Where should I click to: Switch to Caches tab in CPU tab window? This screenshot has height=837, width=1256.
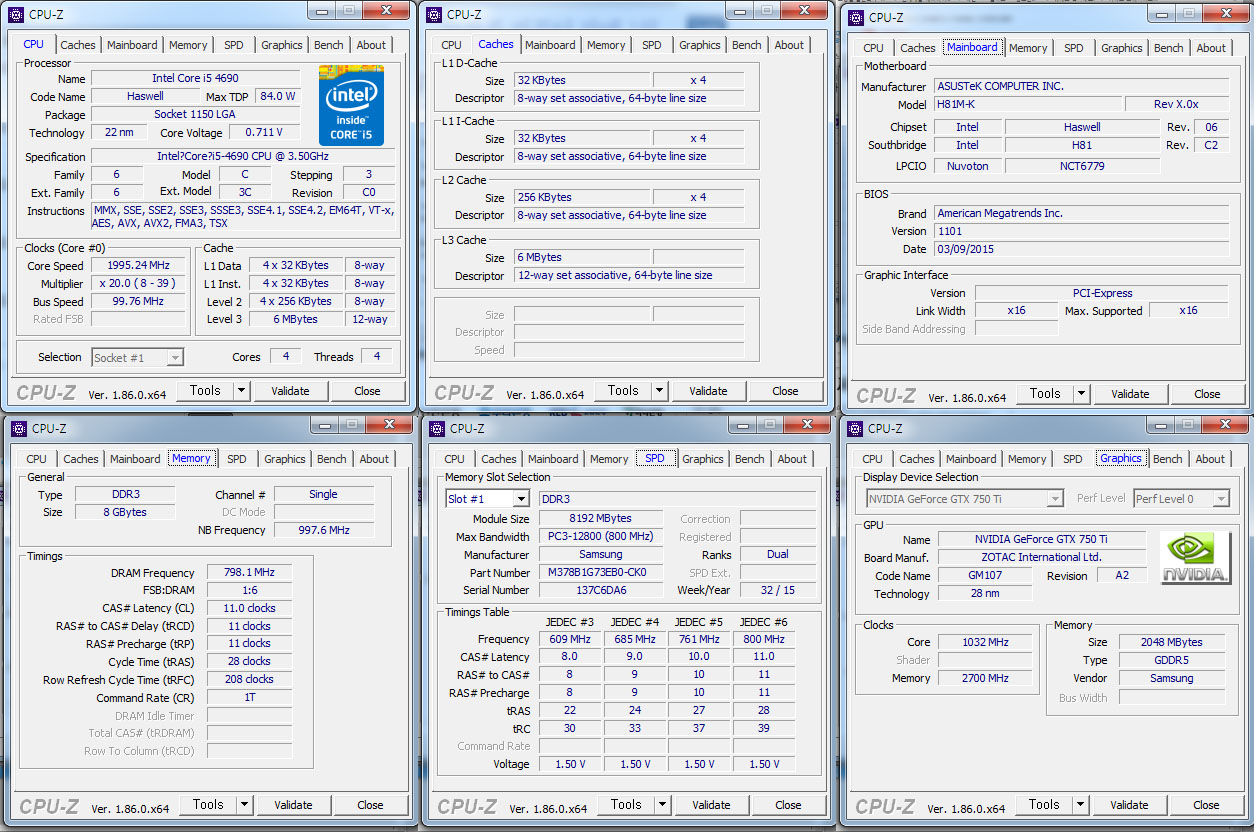(78, 45)
